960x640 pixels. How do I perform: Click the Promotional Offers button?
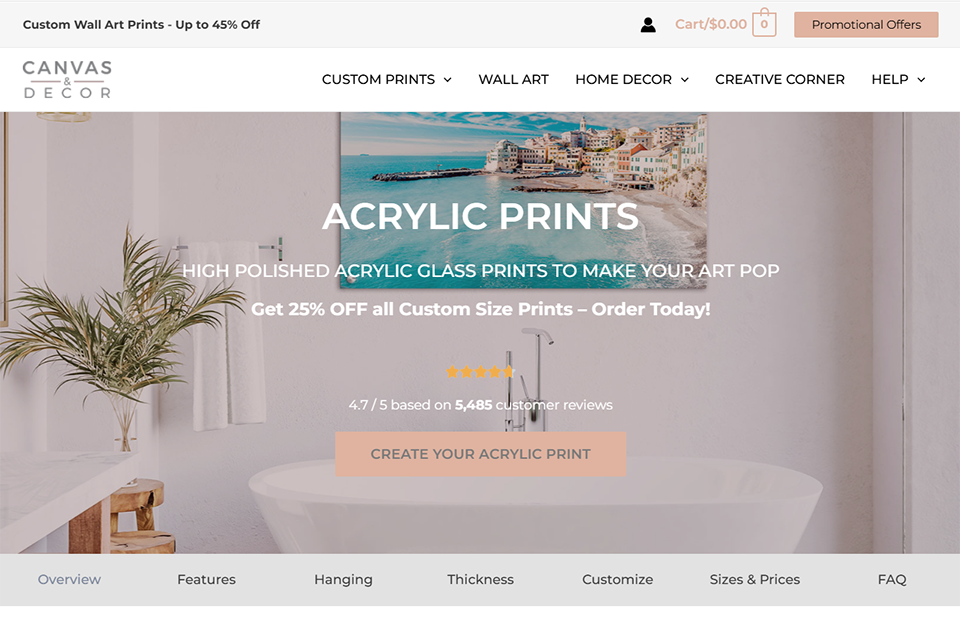[866, 24]
